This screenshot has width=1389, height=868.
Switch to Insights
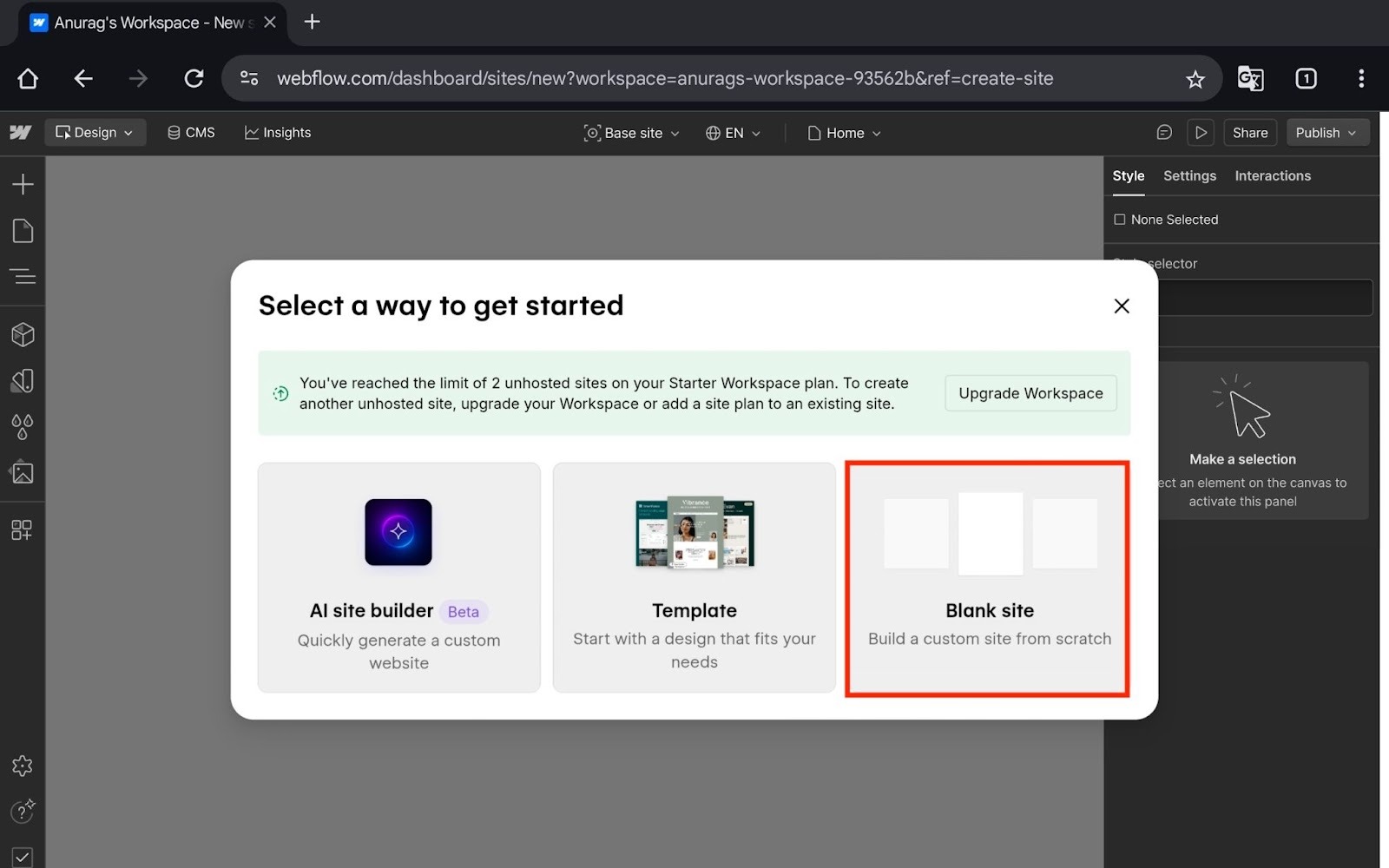click(278, 133)
